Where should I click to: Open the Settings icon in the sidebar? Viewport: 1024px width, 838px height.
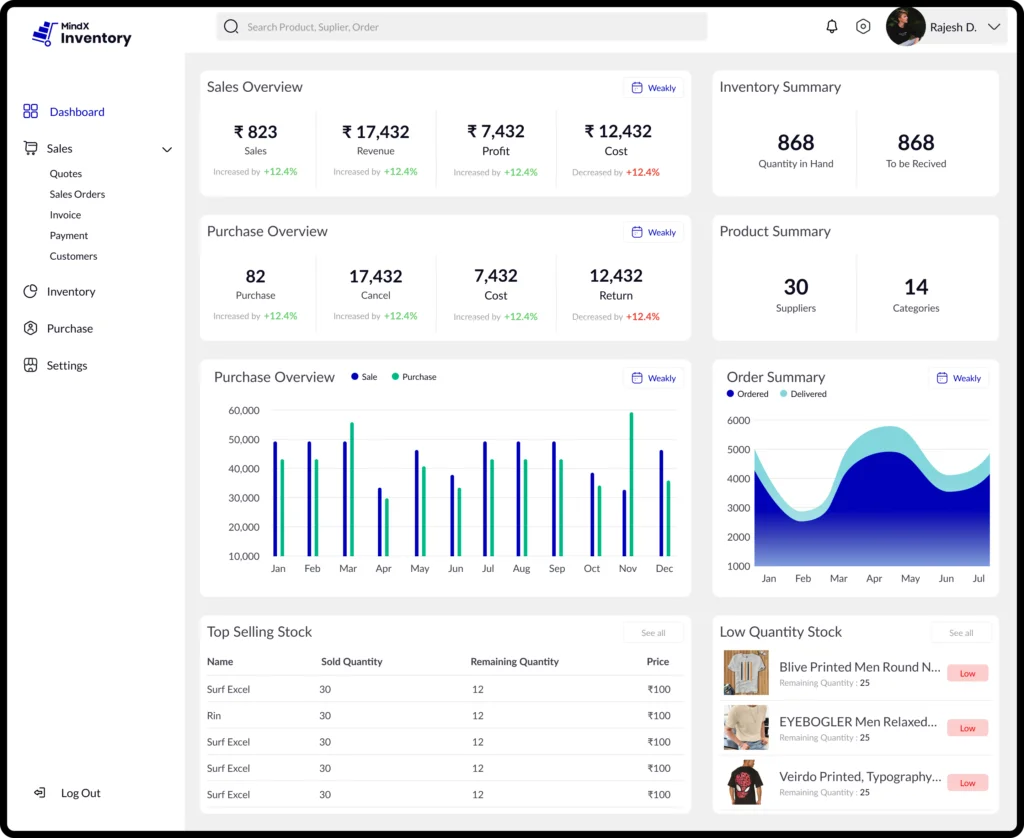click(31, 365)
